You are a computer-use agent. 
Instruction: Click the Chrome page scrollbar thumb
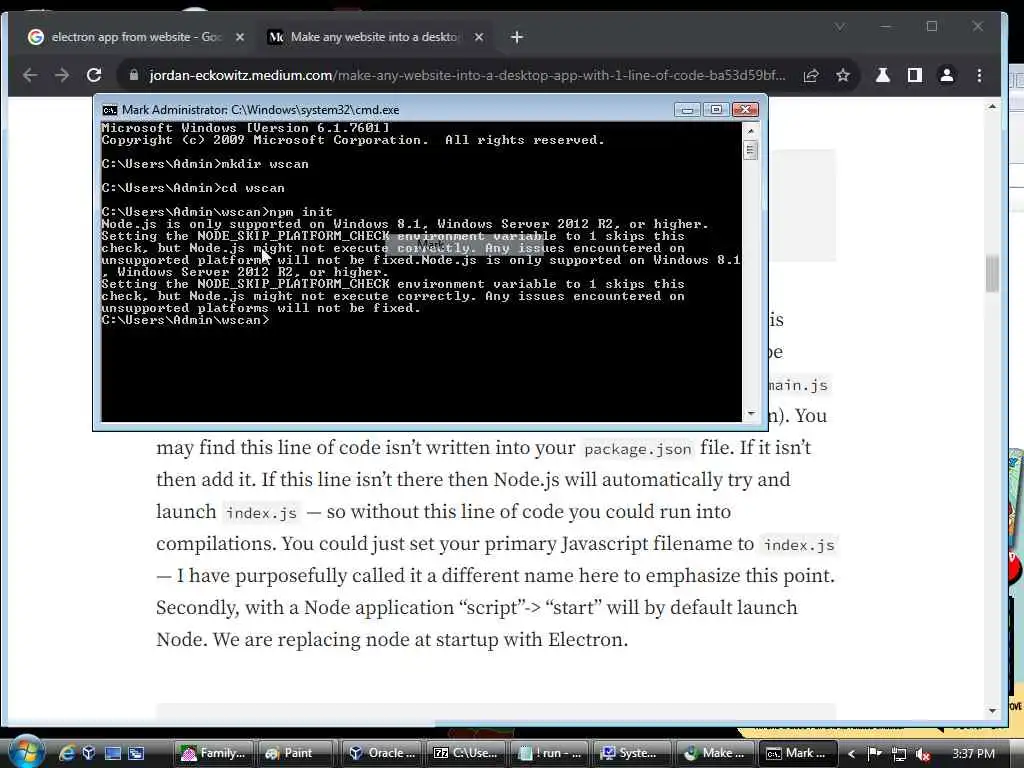993,274
